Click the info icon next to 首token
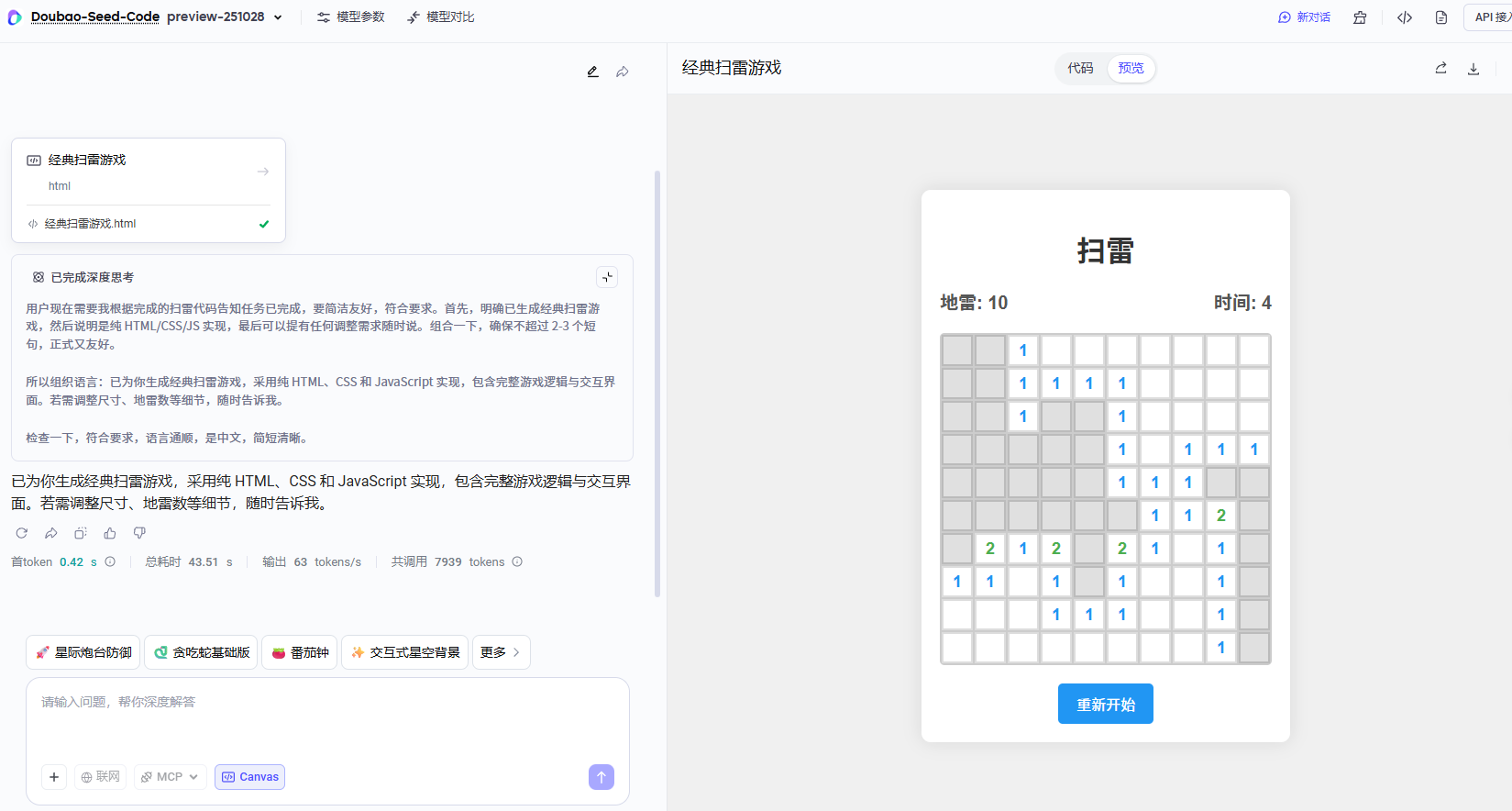1512x811 pixels. [x=110, y=561]
